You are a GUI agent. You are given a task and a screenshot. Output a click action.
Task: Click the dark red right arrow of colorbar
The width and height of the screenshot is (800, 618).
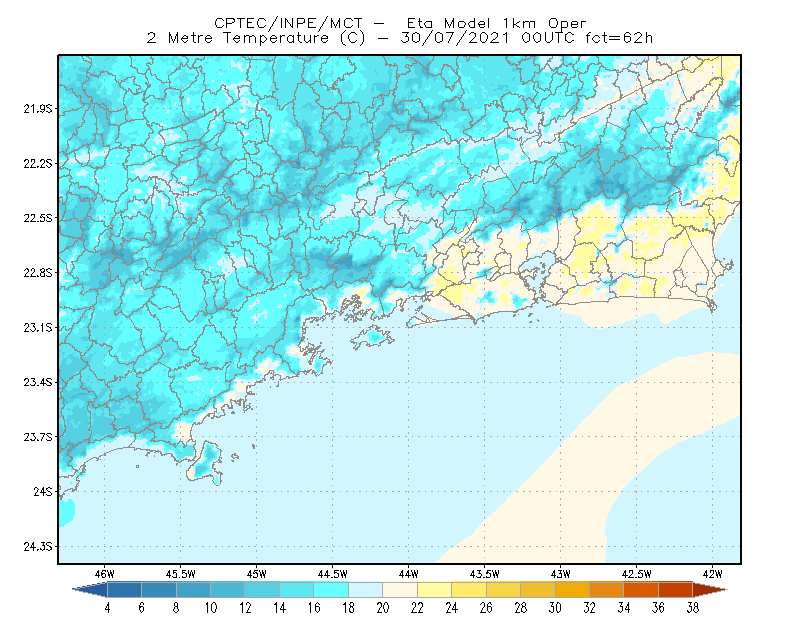pyautogui.click(x=710, y=589)
